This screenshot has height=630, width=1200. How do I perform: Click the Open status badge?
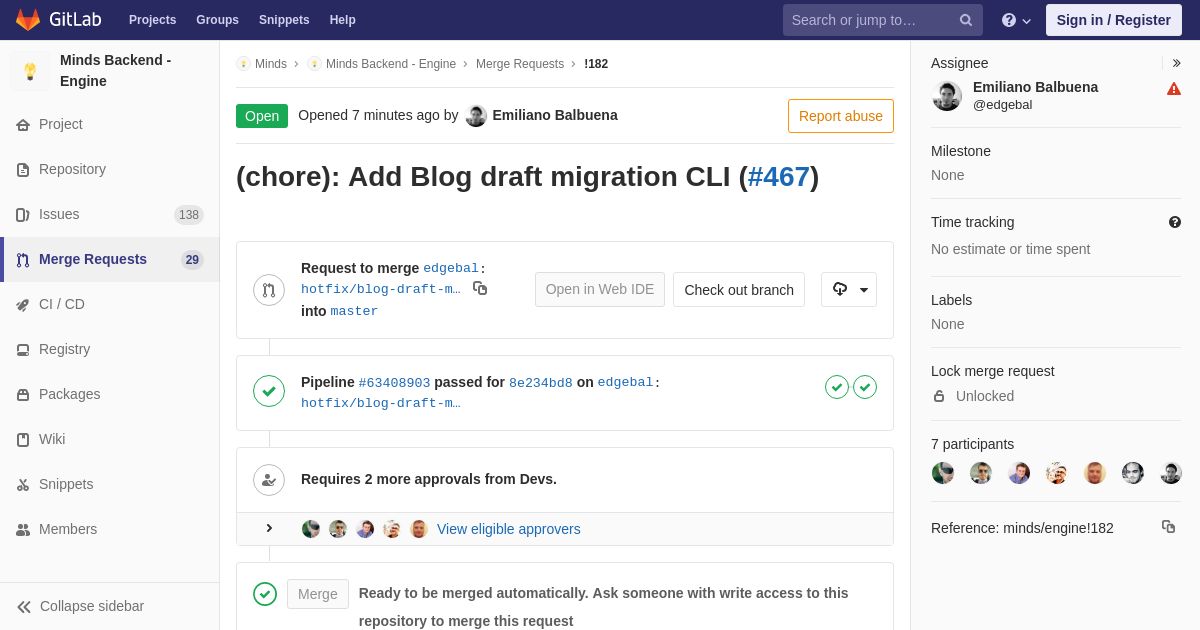click(x=262, y=116)
